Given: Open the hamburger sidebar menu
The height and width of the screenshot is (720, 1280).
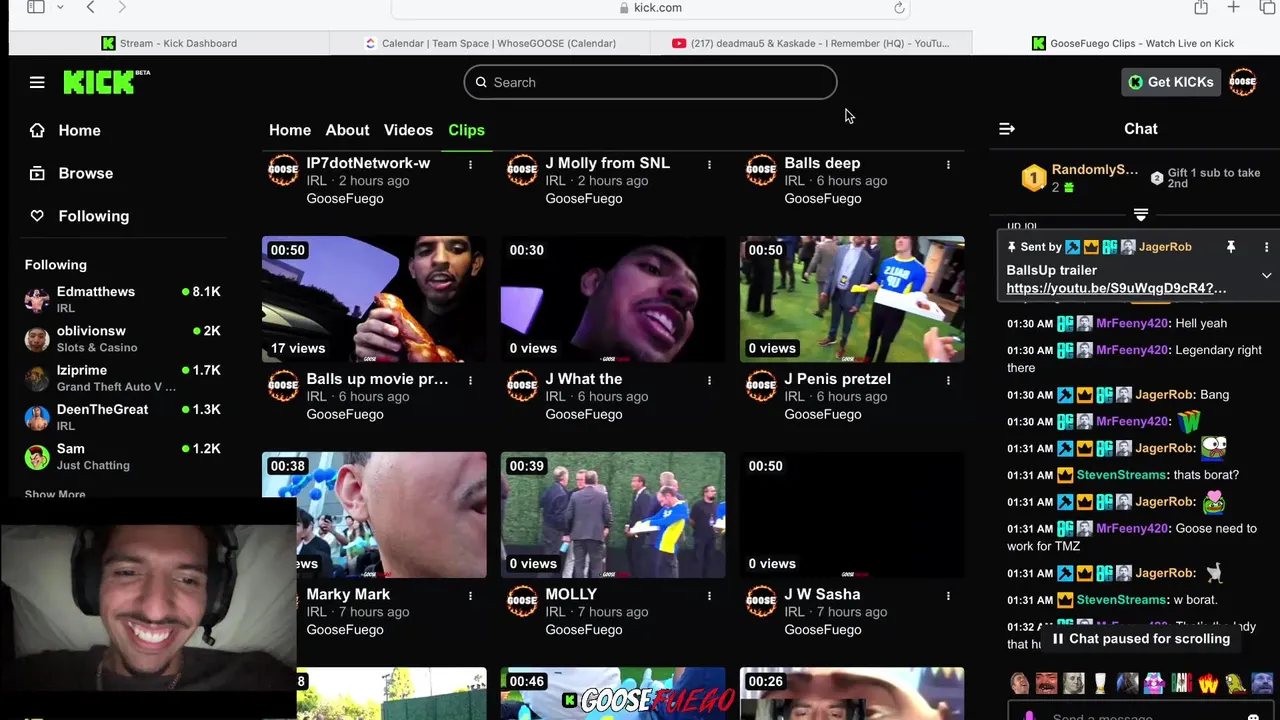Looking at the screenshot, I should point(37,82).
